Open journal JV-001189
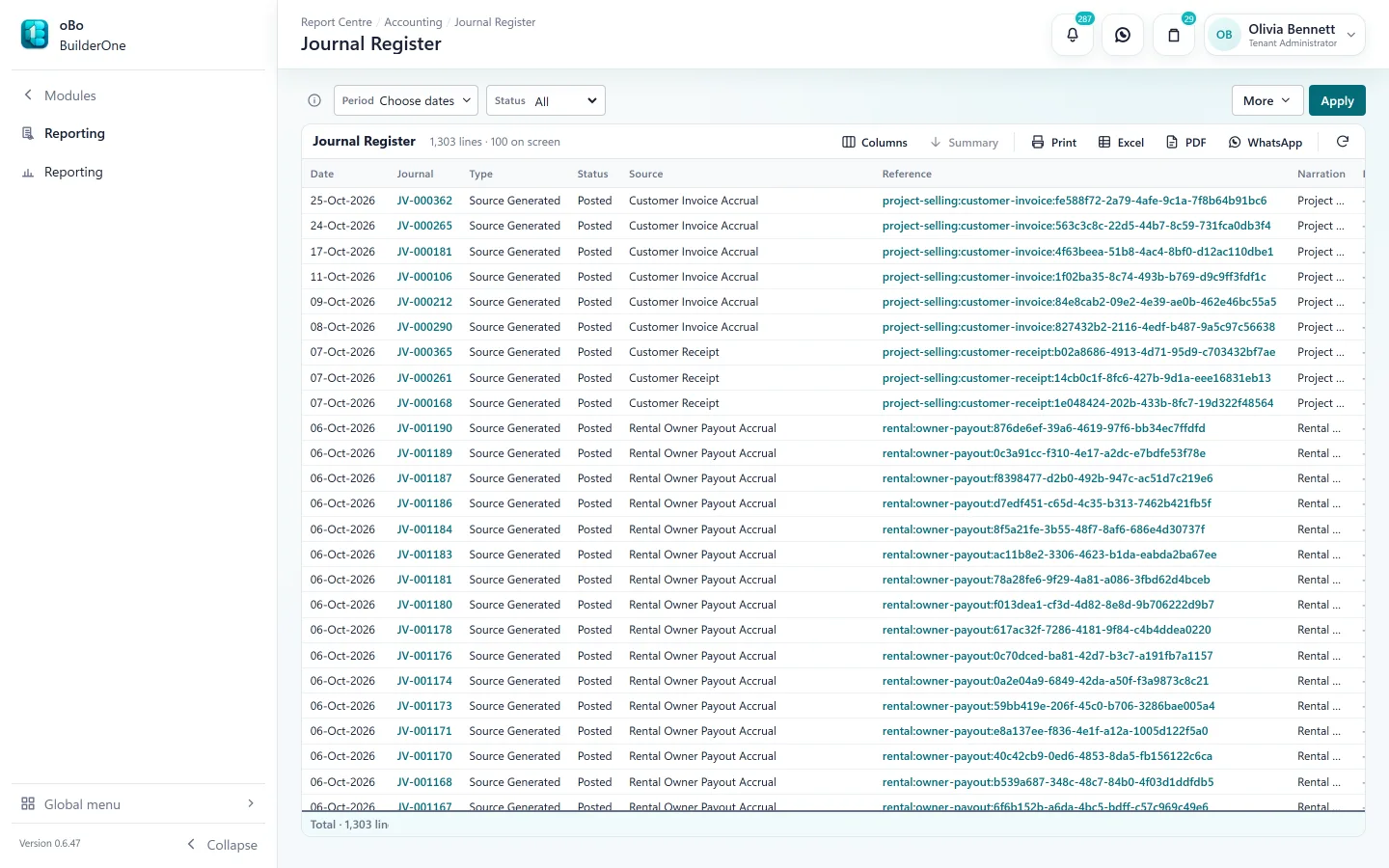The image size is (1389, 868). pyautogui.click(x=424, y=453)
